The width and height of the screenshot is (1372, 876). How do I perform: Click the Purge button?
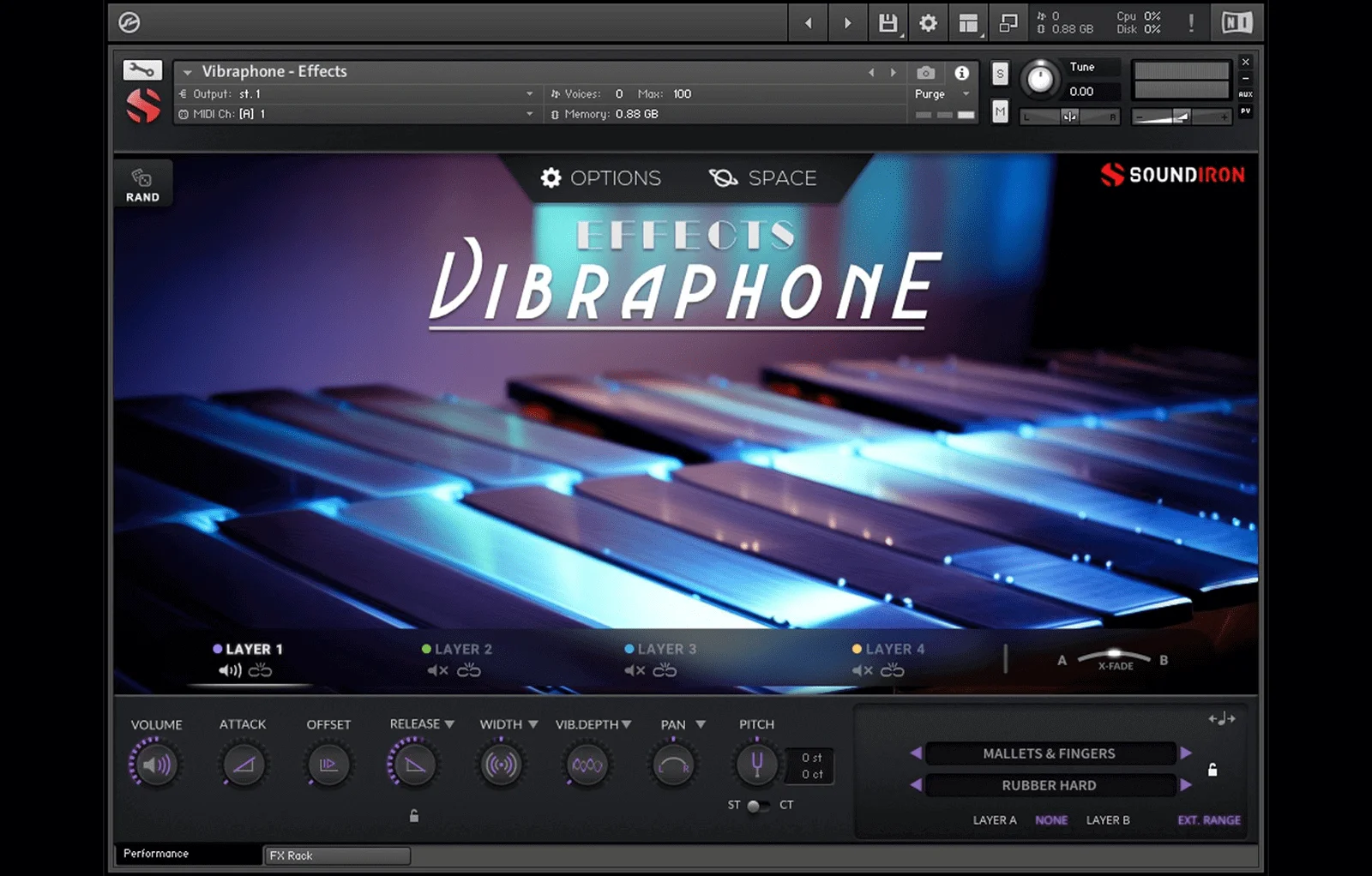point(929,94)
